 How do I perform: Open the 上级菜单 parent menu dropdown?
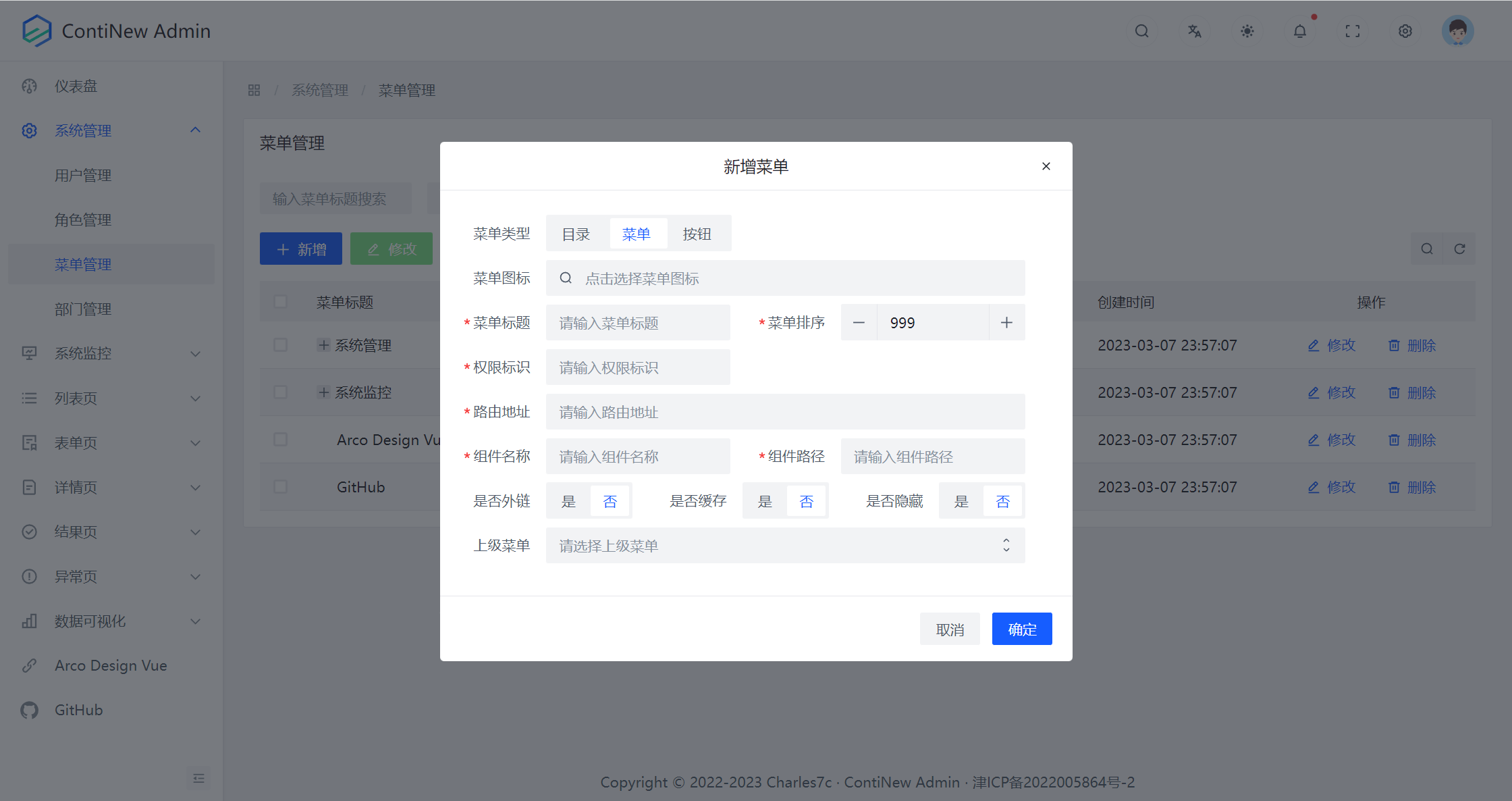click(x=786, y=545)
